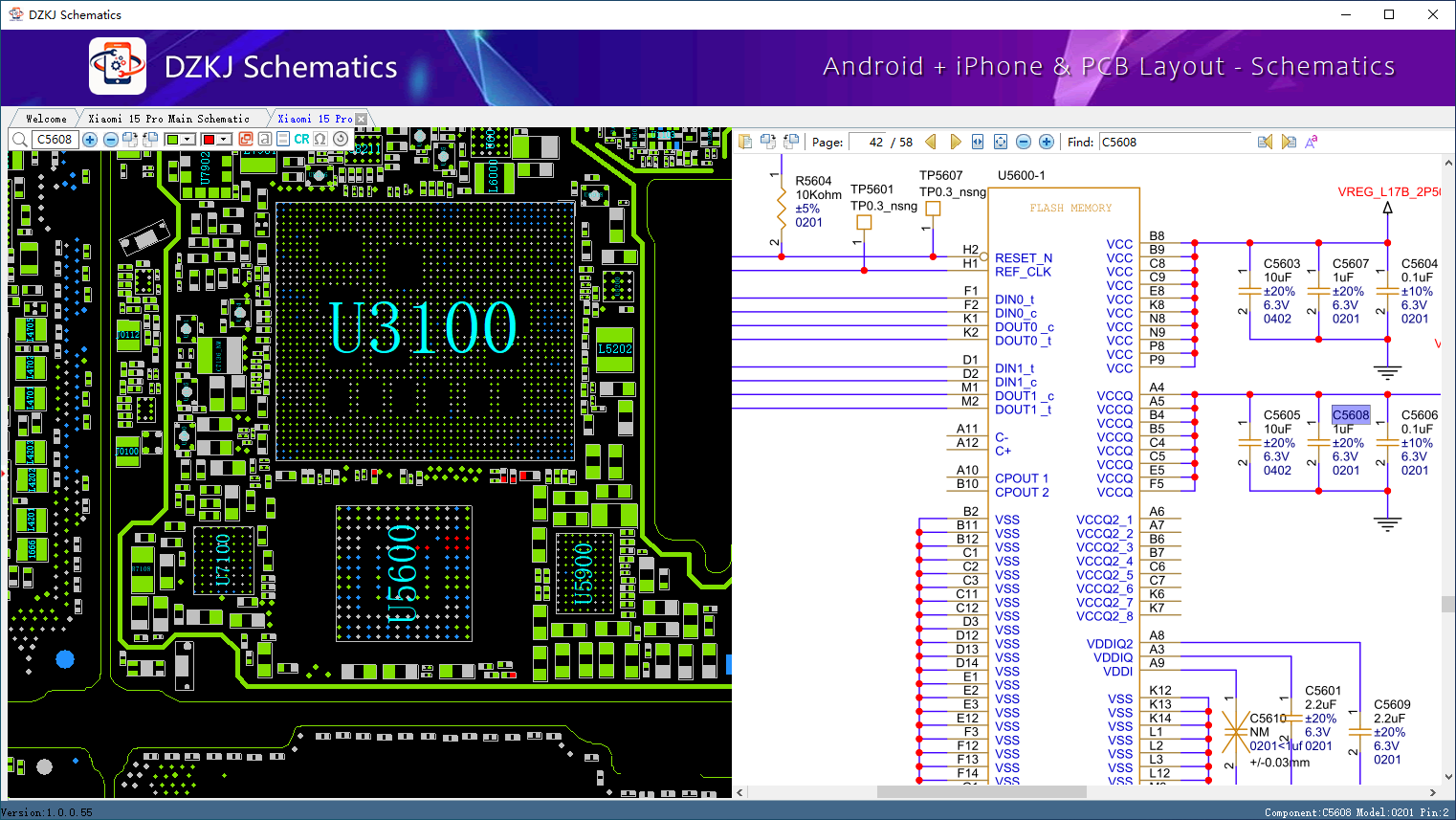Fit schematic page to width
This screenshot has height=820, width=1456.
coord(978,142)
